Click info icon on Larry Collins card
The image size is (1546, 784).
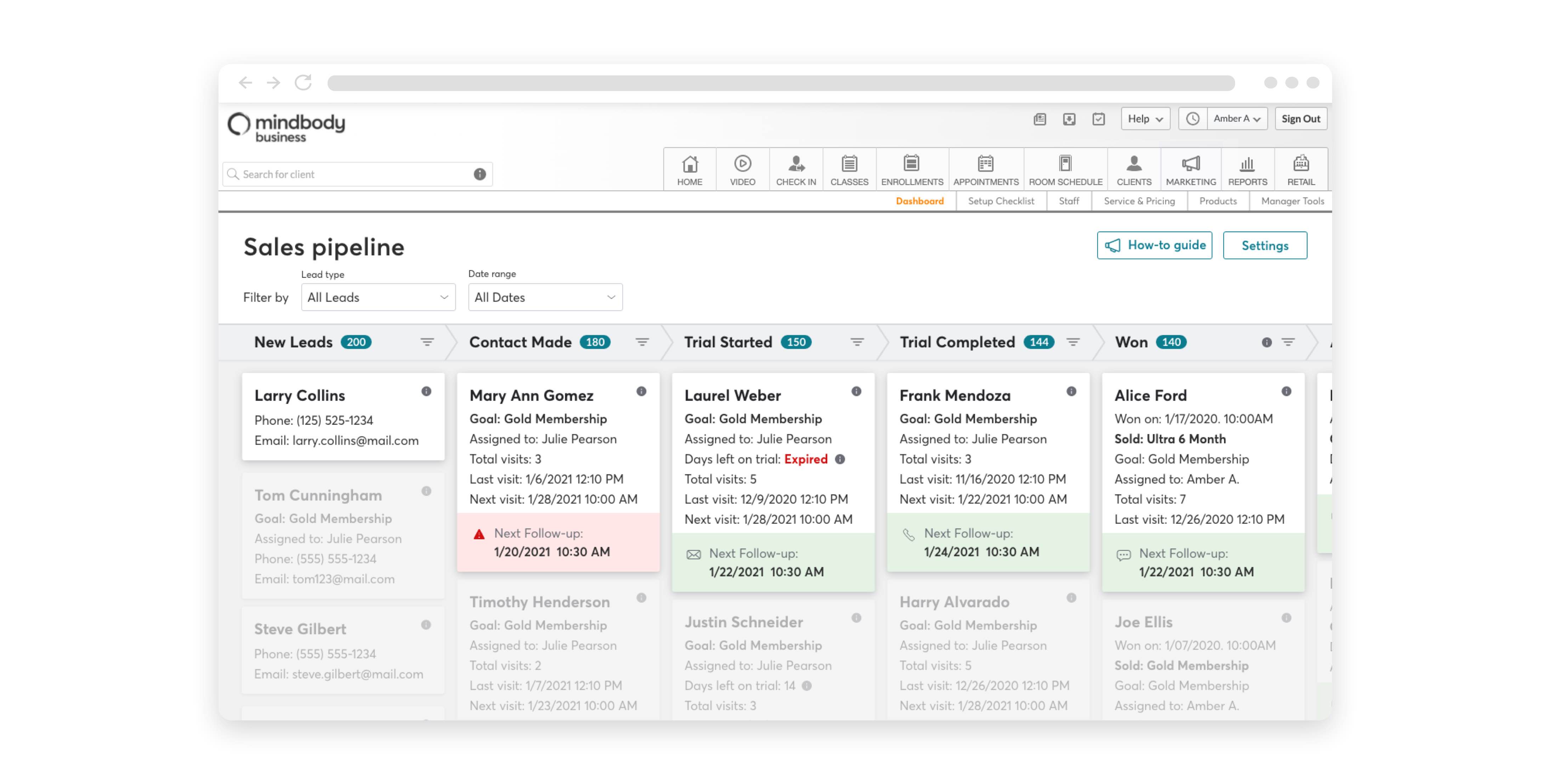point(426,392)
